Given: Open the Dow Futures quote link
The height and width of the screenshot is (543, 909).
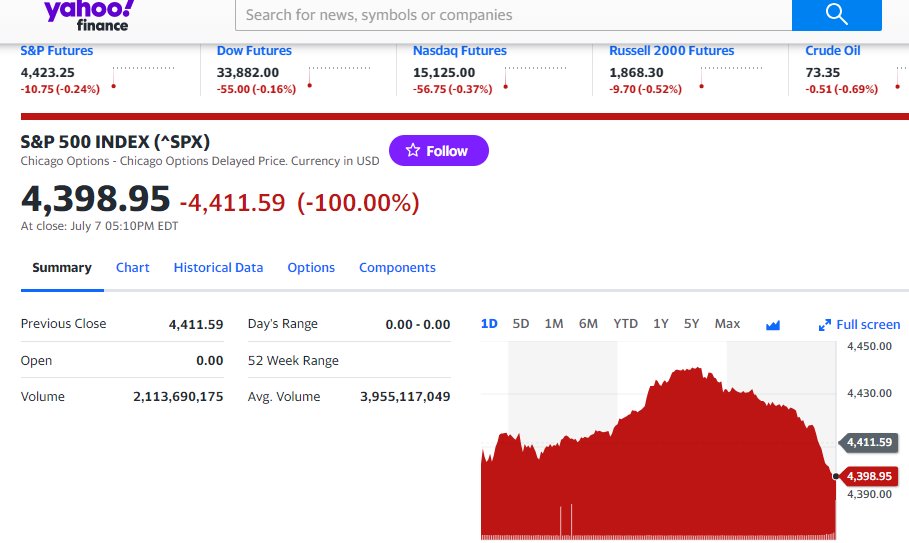Looking at the screenshot, I should click(x=254, y=50).
